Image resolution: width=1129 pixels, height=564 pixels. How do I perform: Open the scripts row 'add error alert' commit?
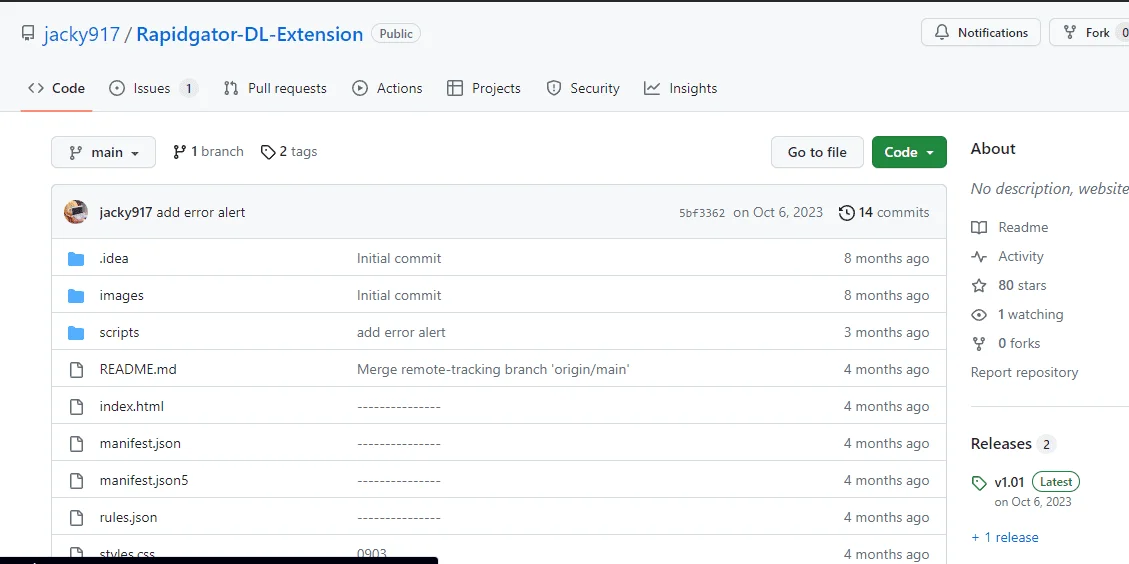(x=401, y=333)
